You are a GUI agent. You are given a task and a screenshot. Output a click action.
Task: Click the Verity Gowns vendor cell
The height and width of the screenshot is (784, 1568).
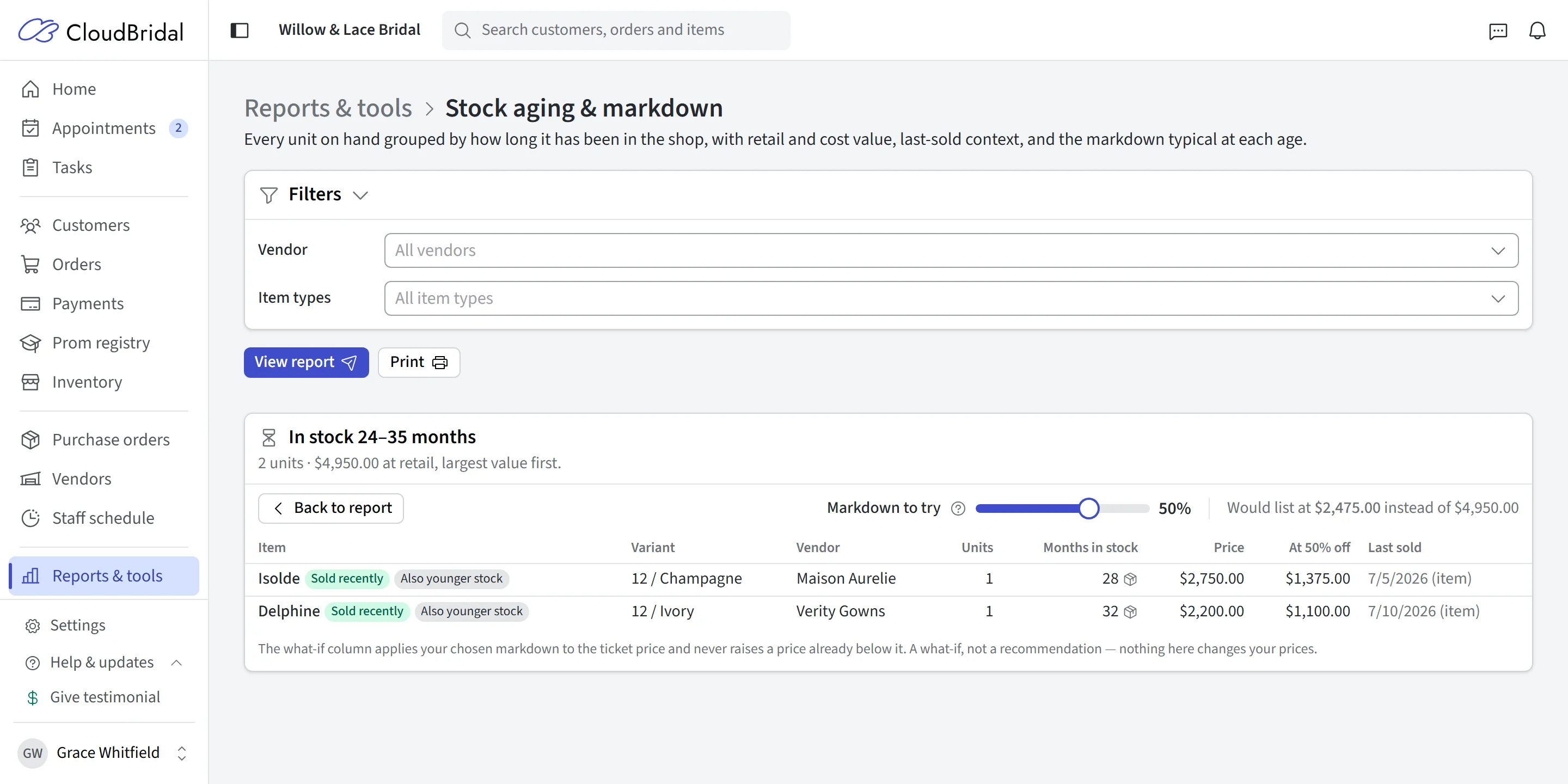tap(841, 611)
